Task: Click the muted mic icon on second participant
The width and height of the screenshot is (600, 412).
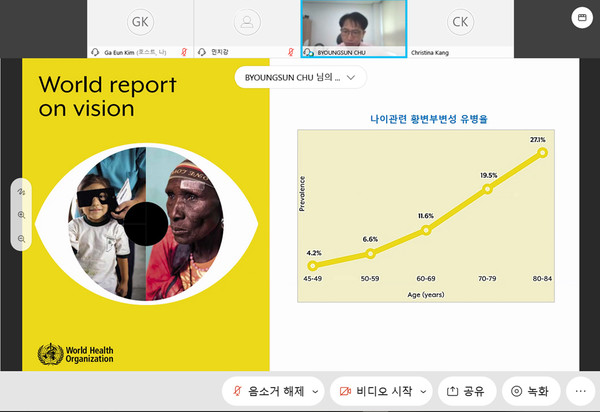Action: click(290, 51)
